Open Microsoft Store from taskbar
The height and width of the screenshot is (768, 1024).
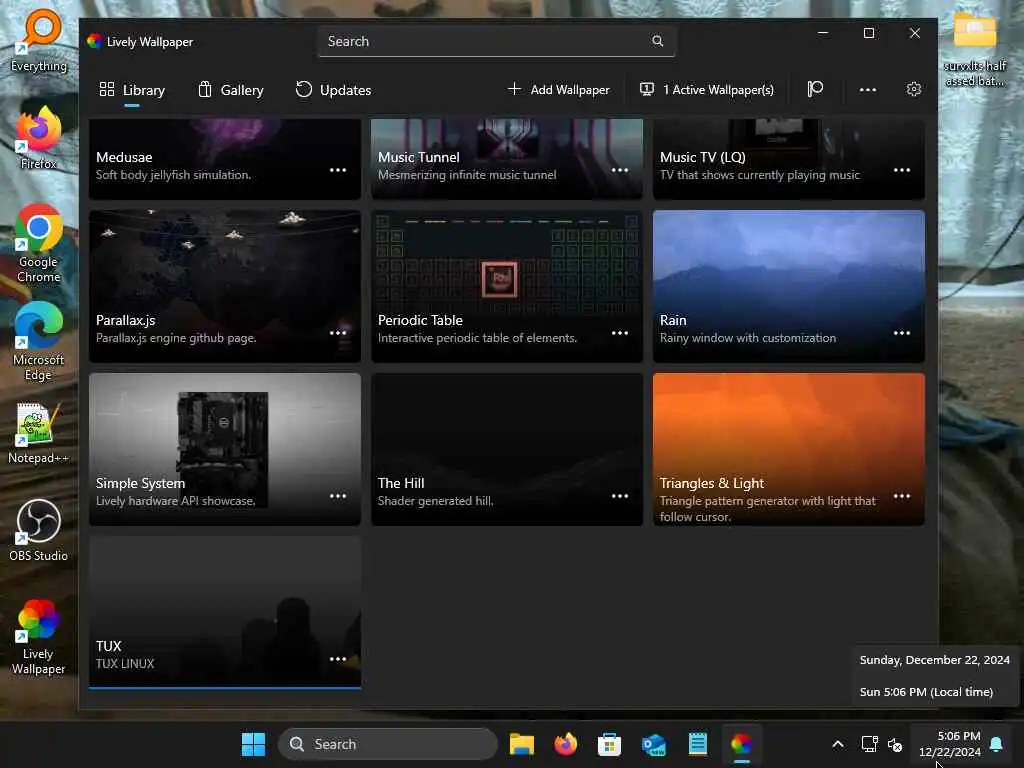click(x=609, y=744)
